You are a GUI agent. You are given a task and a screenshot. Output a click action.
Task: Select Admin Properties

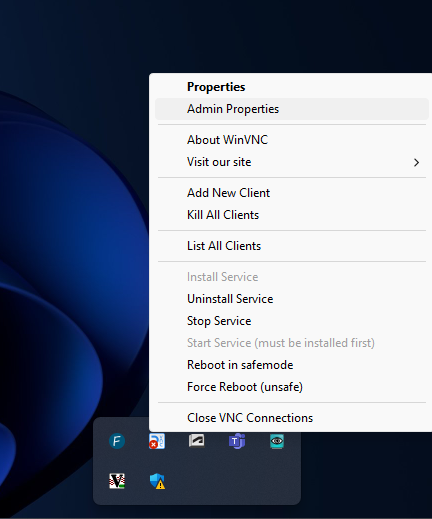(292, 109)
